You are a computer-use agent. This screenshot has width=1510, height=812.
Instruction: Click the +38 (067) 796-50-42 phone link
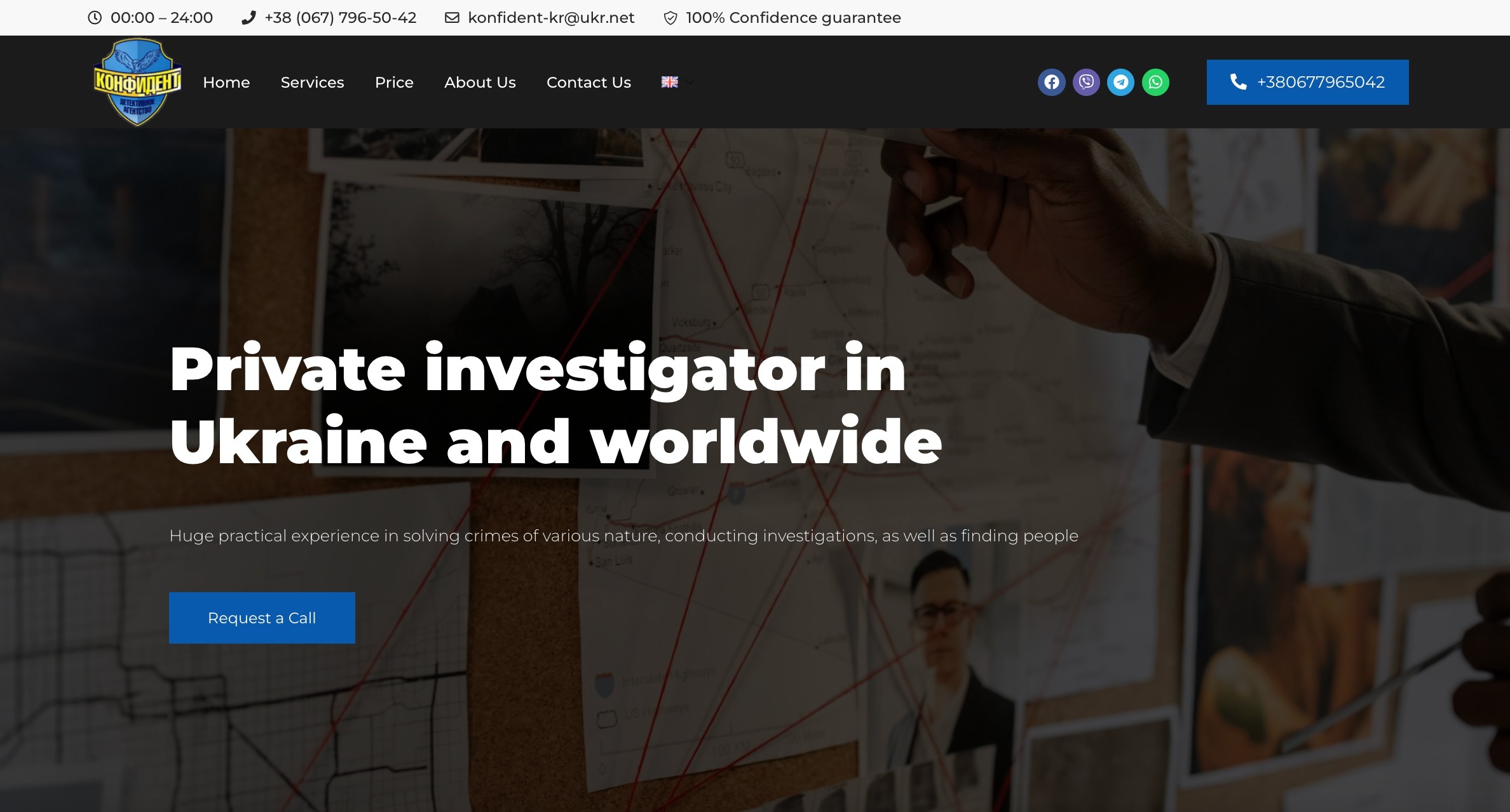click(340, 18)
